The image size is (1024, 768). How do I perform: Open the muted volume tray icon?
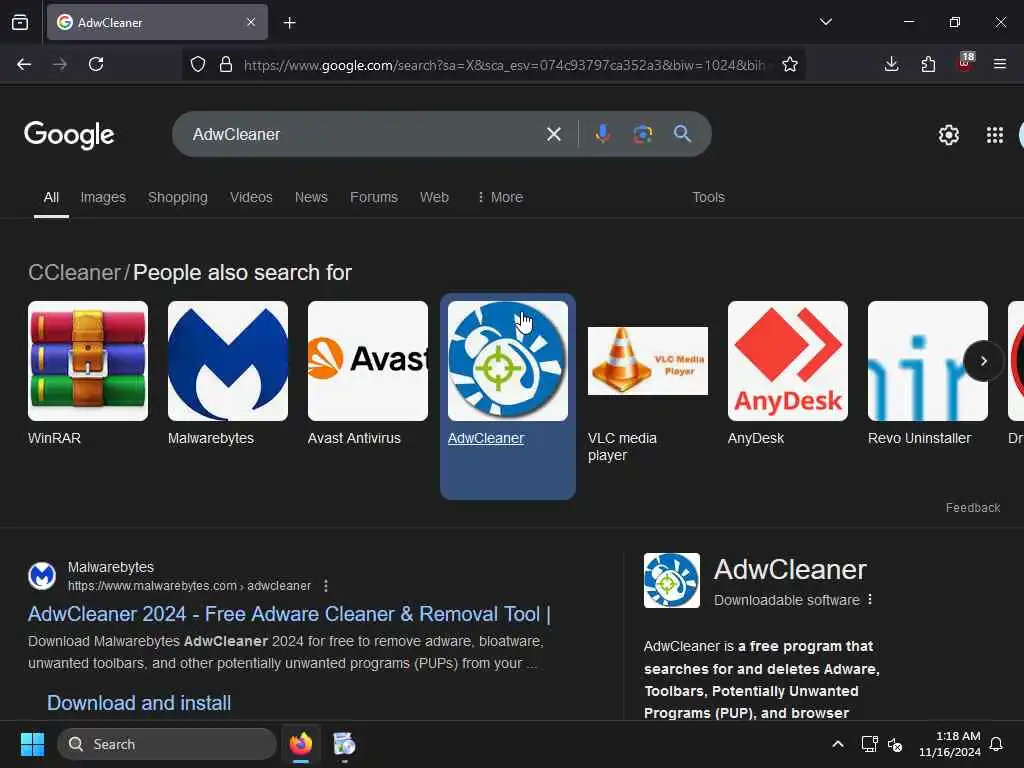pyautogui.click(x=895, y=744)
